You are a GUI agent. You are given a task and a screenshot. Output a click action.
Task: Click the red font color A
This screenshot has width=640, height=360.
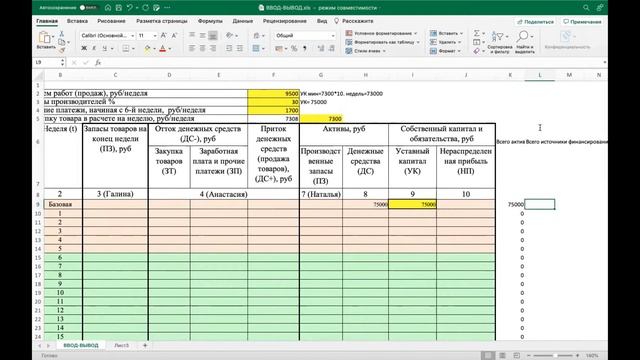tap(162, 49)
